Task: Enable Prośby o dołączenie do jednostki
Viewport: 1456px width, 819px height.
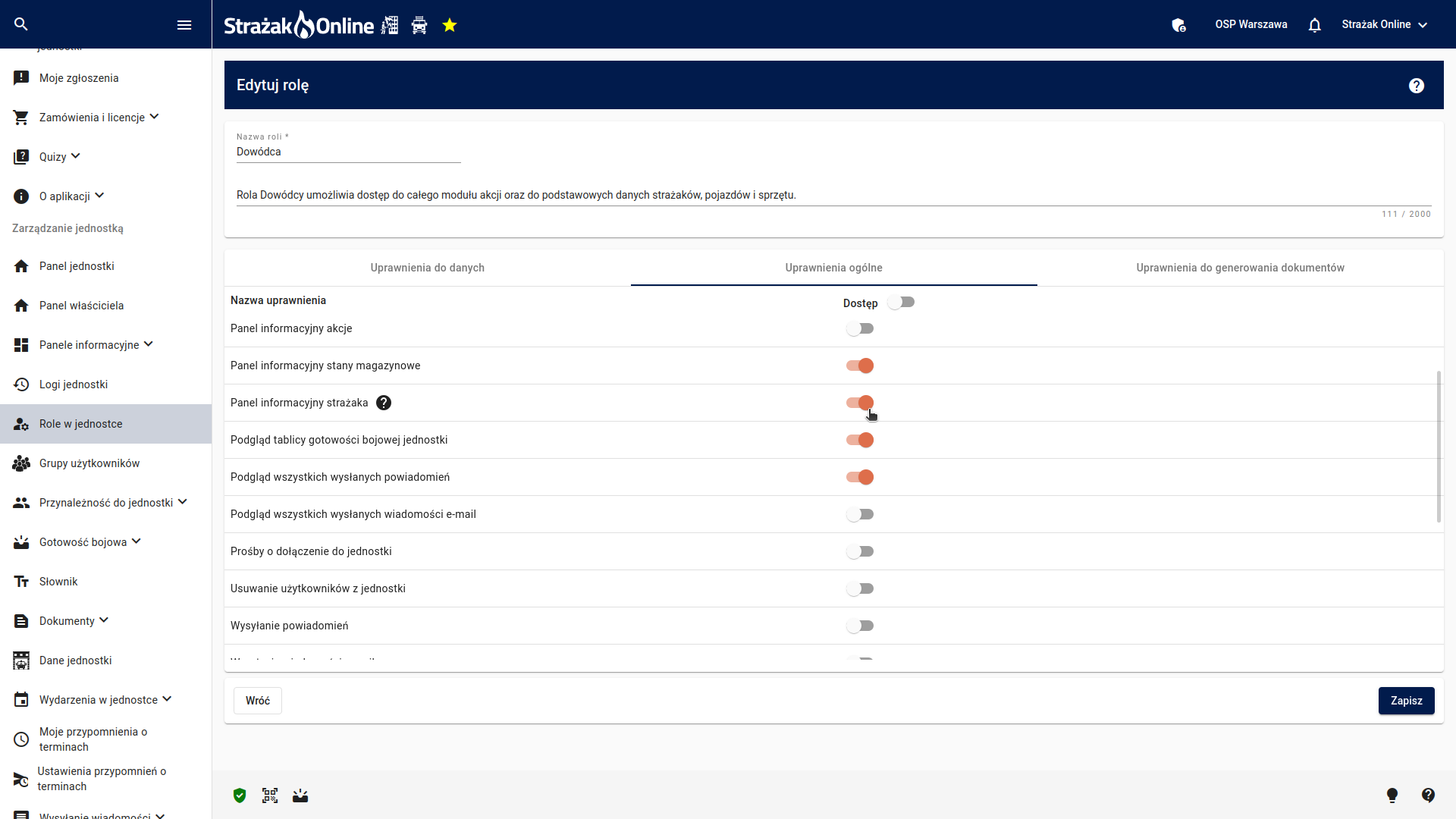Action: coord(860,551)
